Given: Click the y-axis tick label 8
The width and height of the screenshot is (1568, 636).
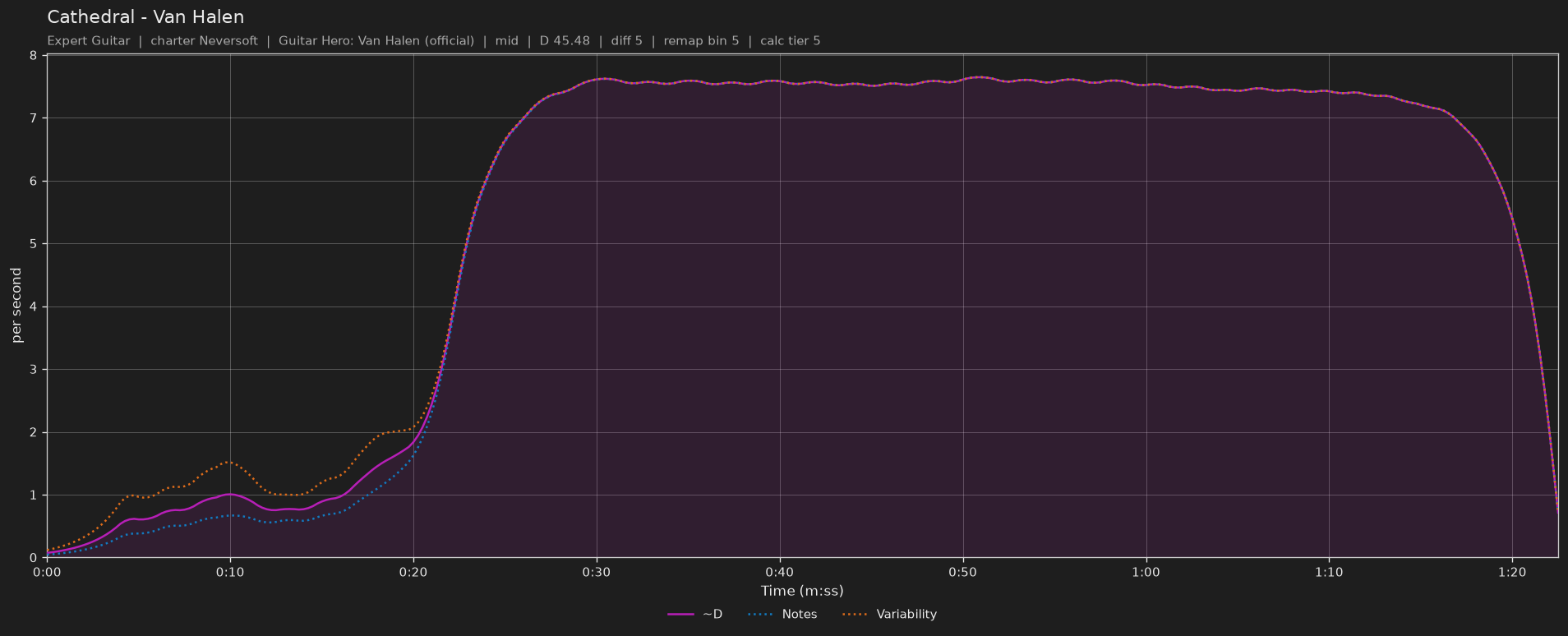Looking at the screenshot, I should [34, 56].
